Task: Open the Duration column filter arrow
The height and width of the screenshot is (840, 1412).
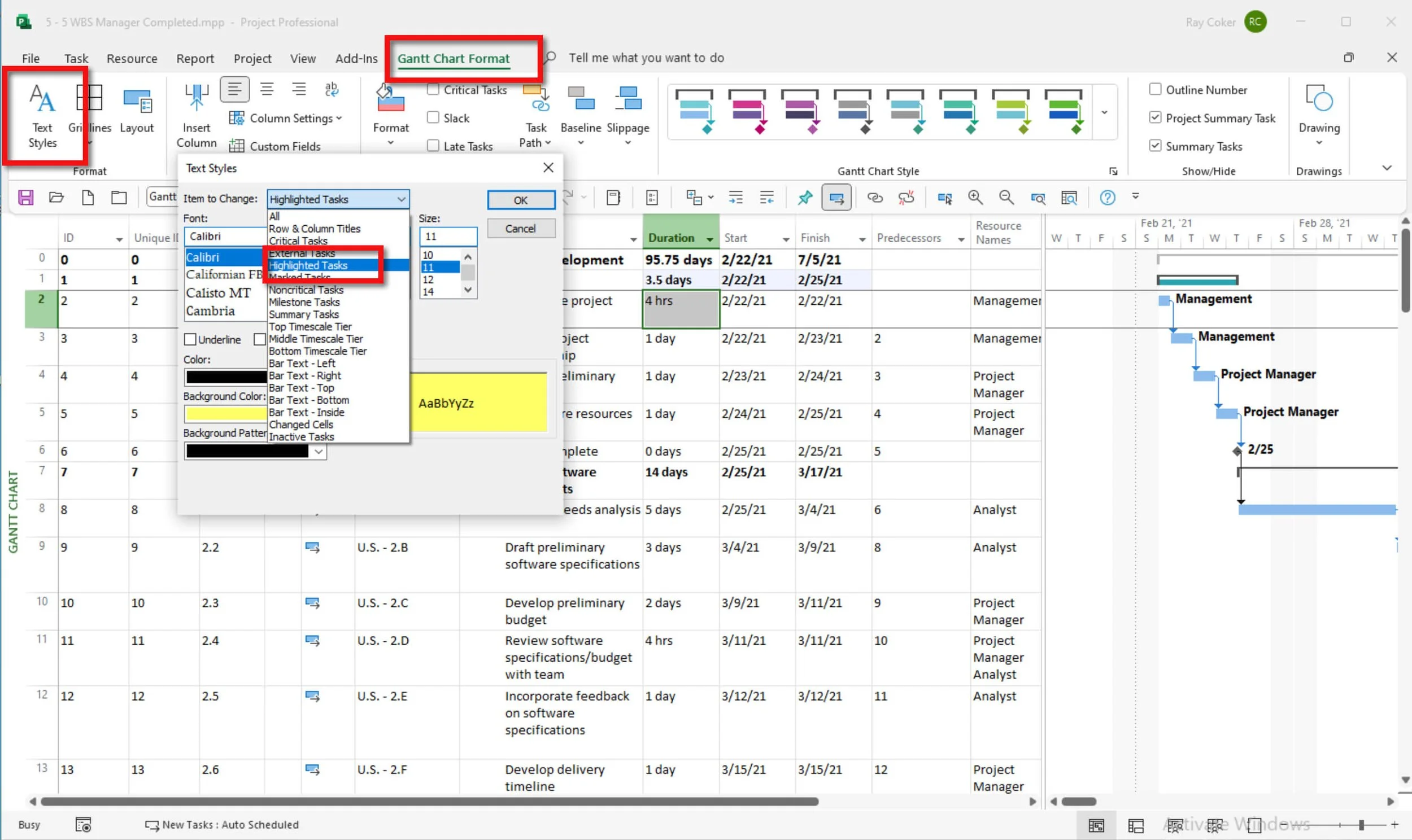Action: pyautogui.click(x=710, y=240)
